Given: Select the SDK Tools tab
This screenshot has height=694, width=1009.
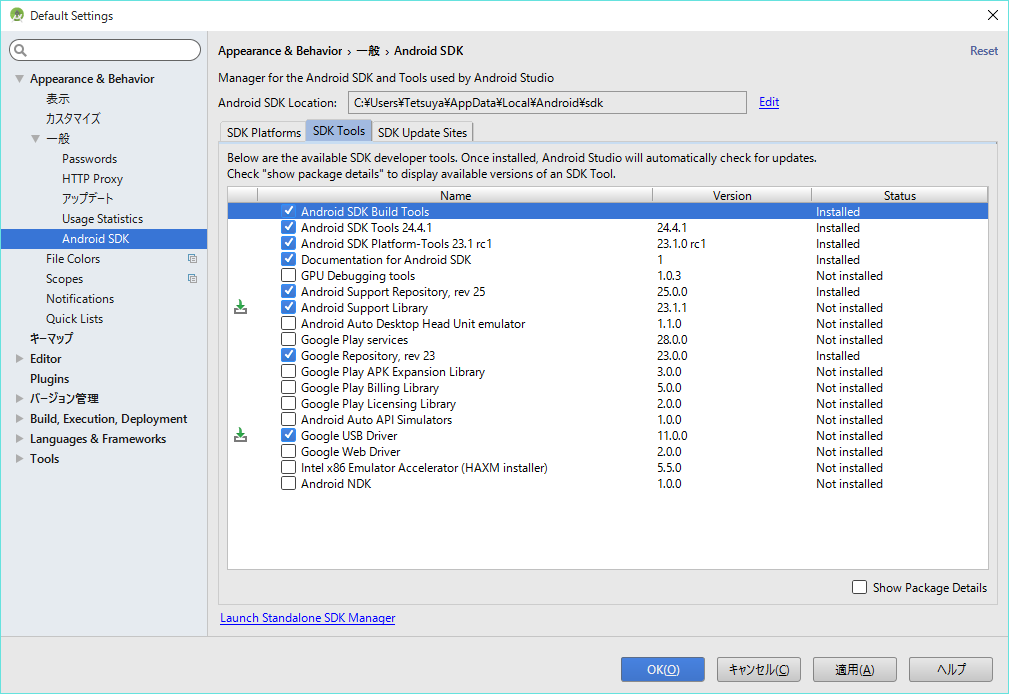Looking at the screenshot, I should click(338, 131).
